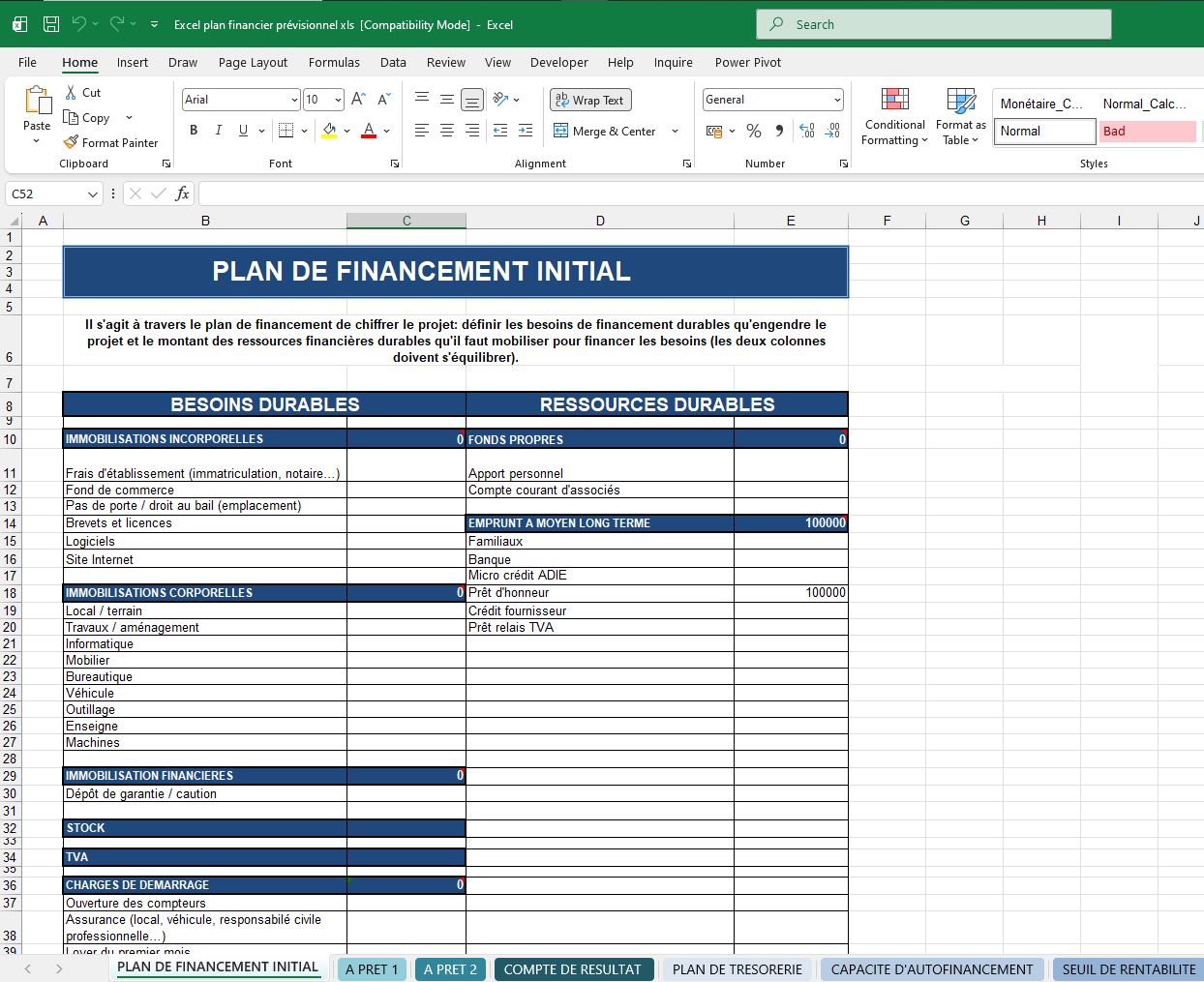This screenshot has height=982, width=1204.
Task: Open the font size dropdown
Action: [x=338, y=100]
